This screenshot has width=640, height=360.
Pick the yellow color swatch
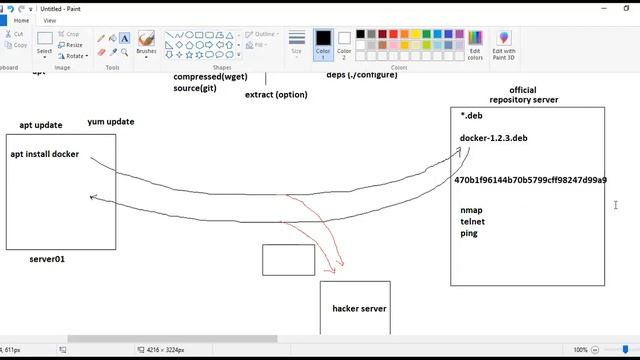click(x=416, y=34)
